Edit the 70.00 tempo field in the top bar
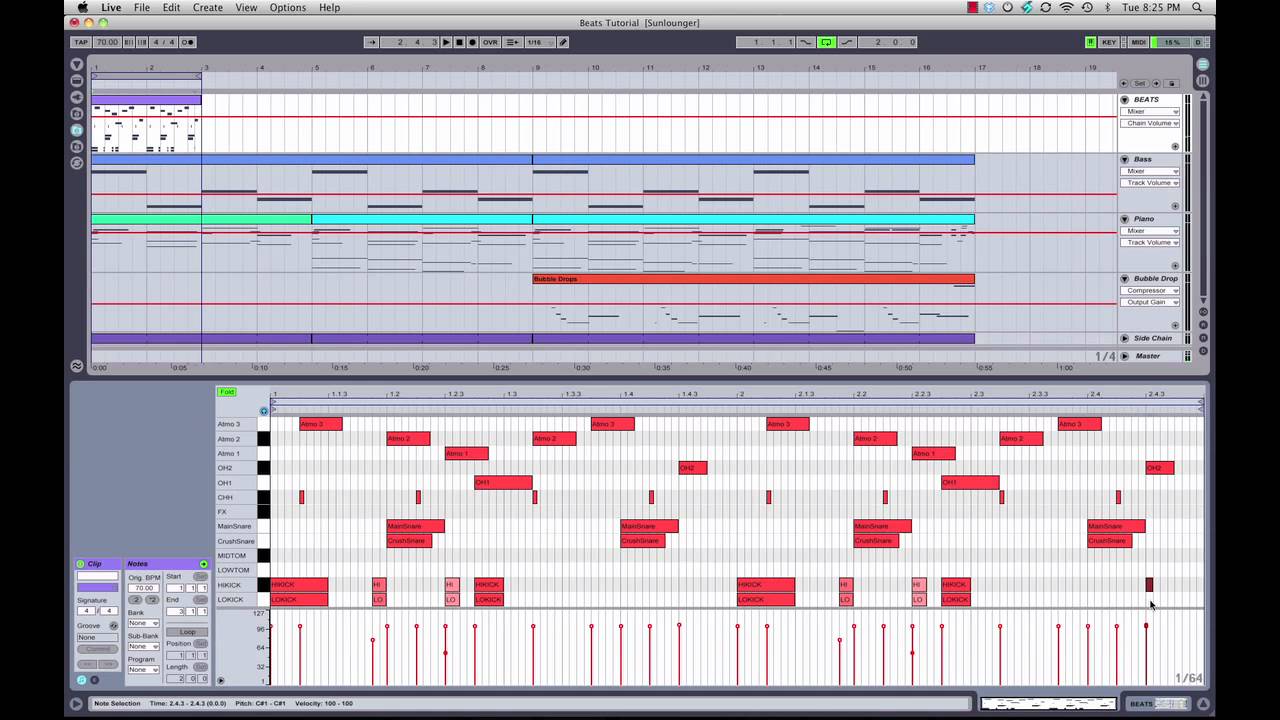1280x720 pixels. [107, 42]
